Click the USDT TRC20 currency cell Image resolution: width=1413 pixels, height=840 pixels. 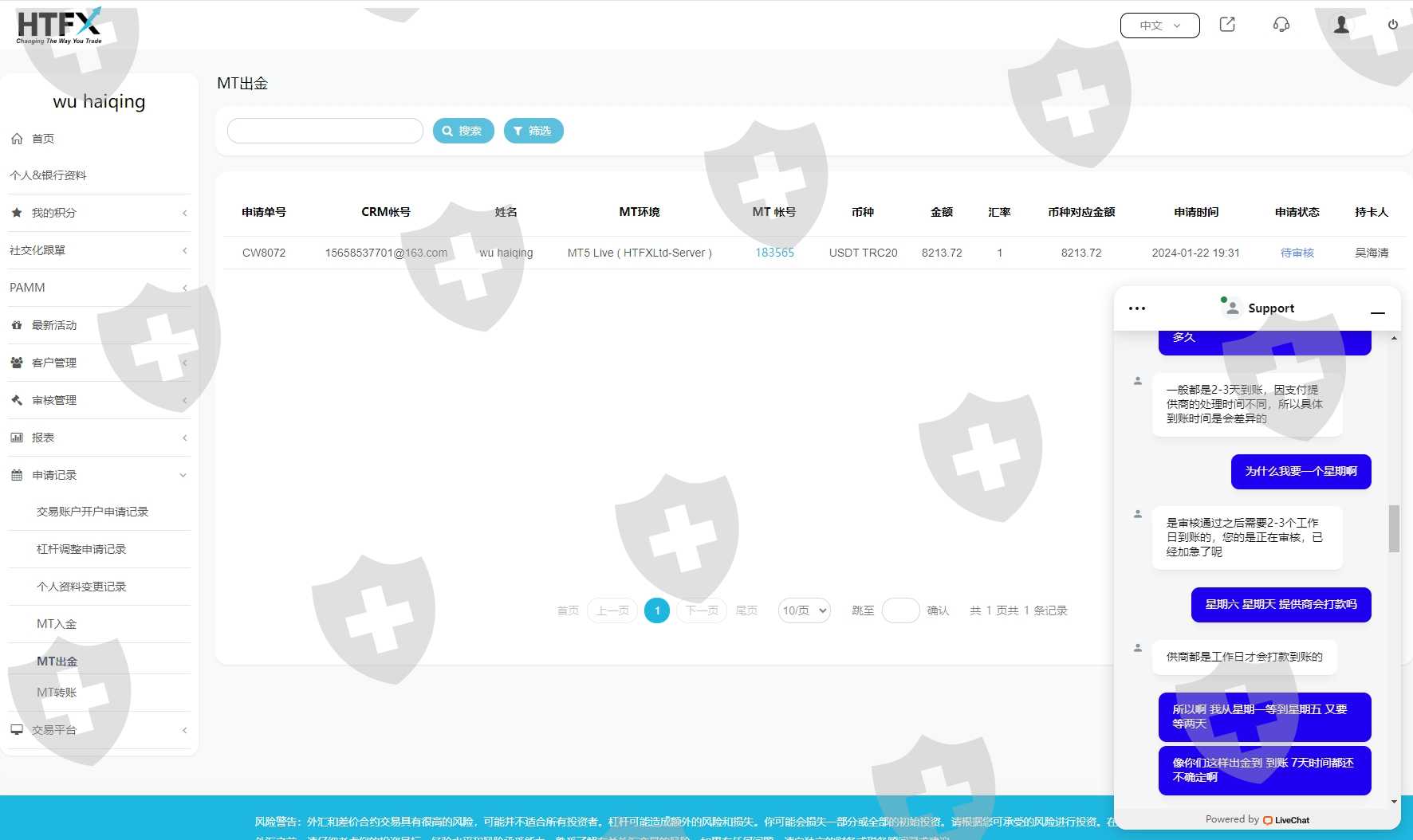863,253
